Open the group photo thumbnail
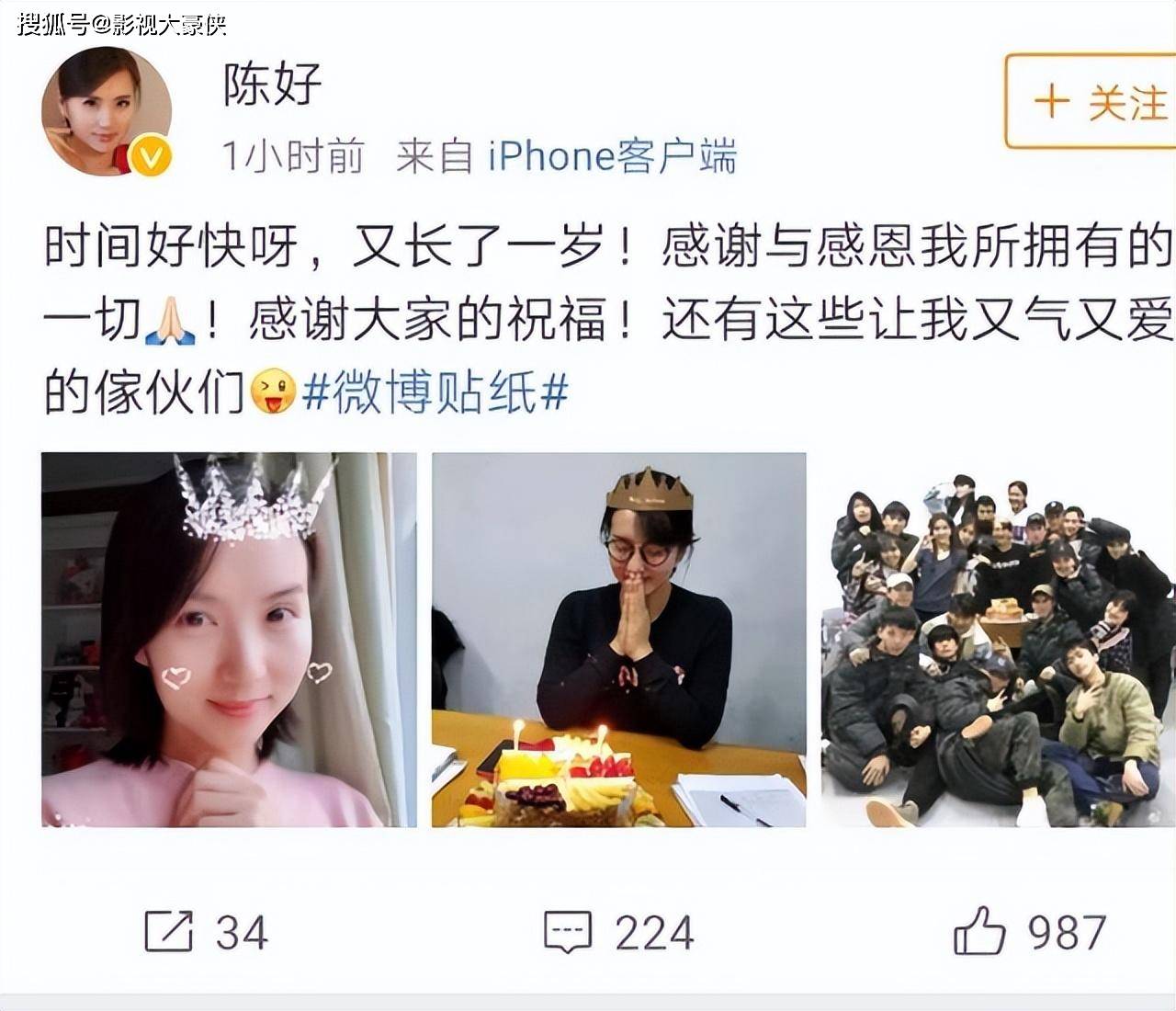This screenshot has height=1011, width=1176. click(x=999, y=640)
